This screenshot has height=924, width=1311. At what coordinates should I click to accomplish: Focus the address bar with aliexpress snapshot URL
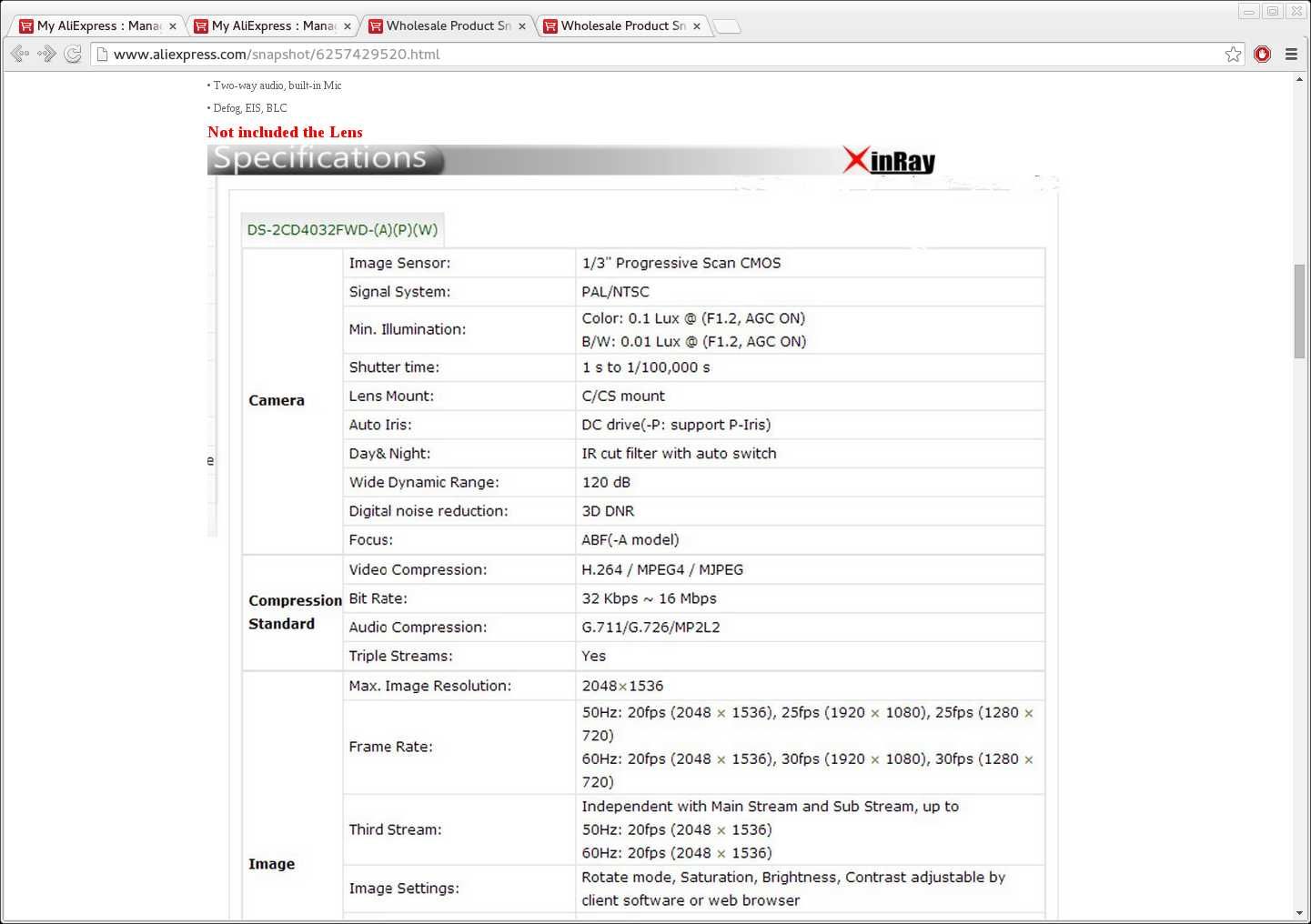pos(666,55)
